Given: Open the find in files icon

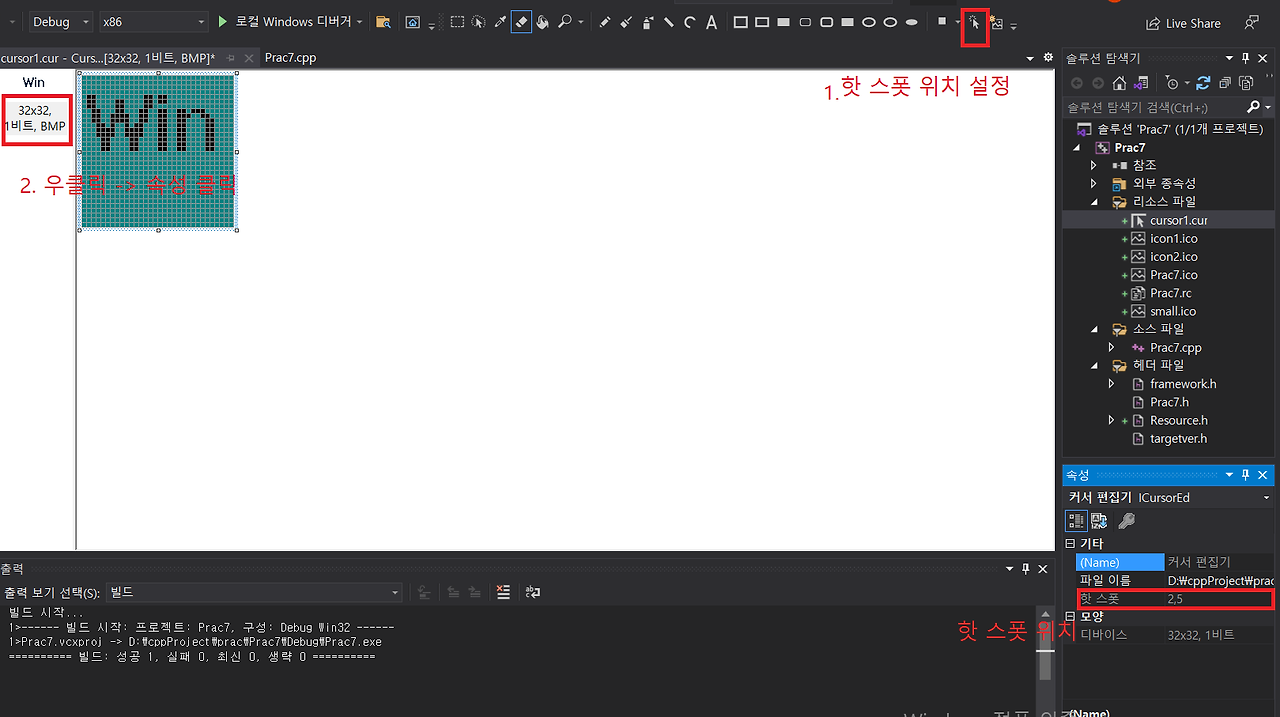Looking at the screenshot, I should [x=383, y=22].
